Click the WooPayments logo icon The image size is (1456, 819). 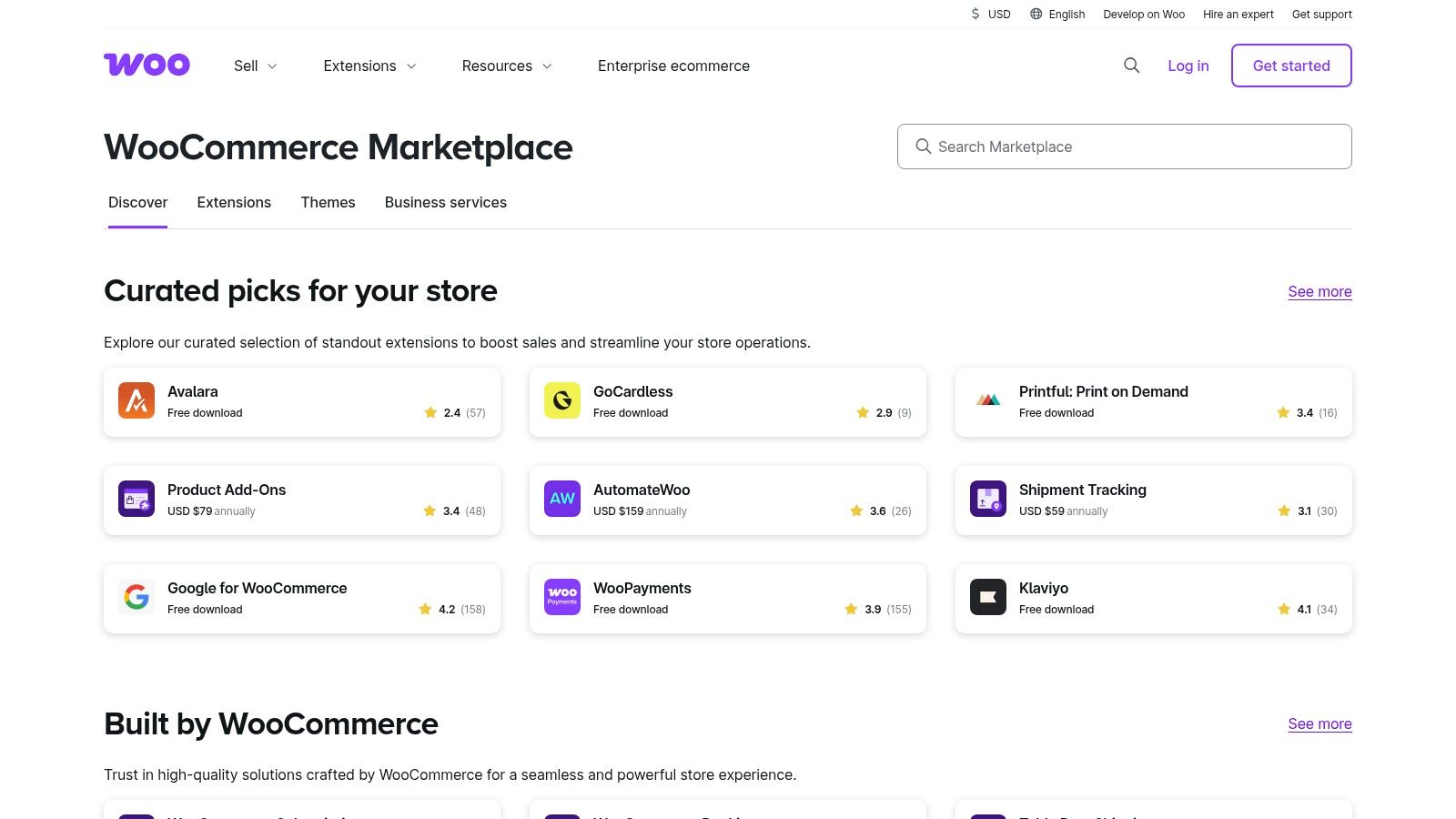point(561,597)
